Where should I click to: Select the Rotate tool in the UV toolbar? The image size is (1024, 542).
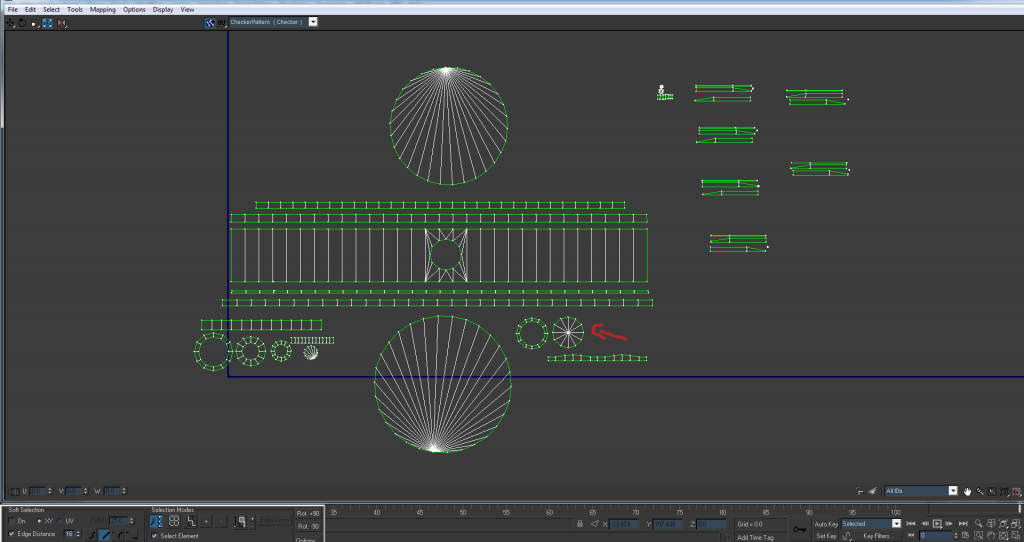click(22, 22)
